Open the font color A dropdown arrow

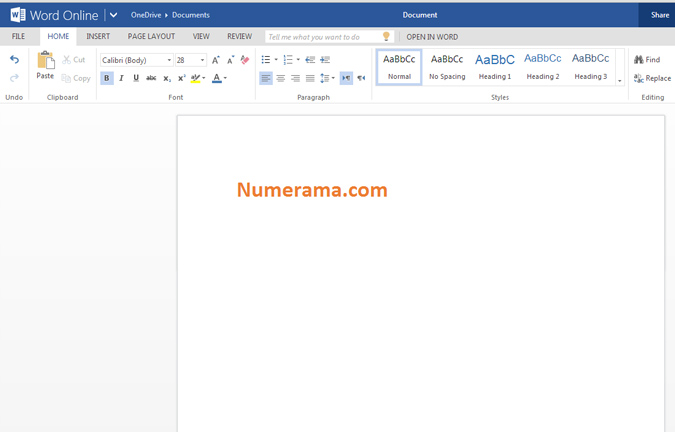pyautogui.click(x=226, y=78)
